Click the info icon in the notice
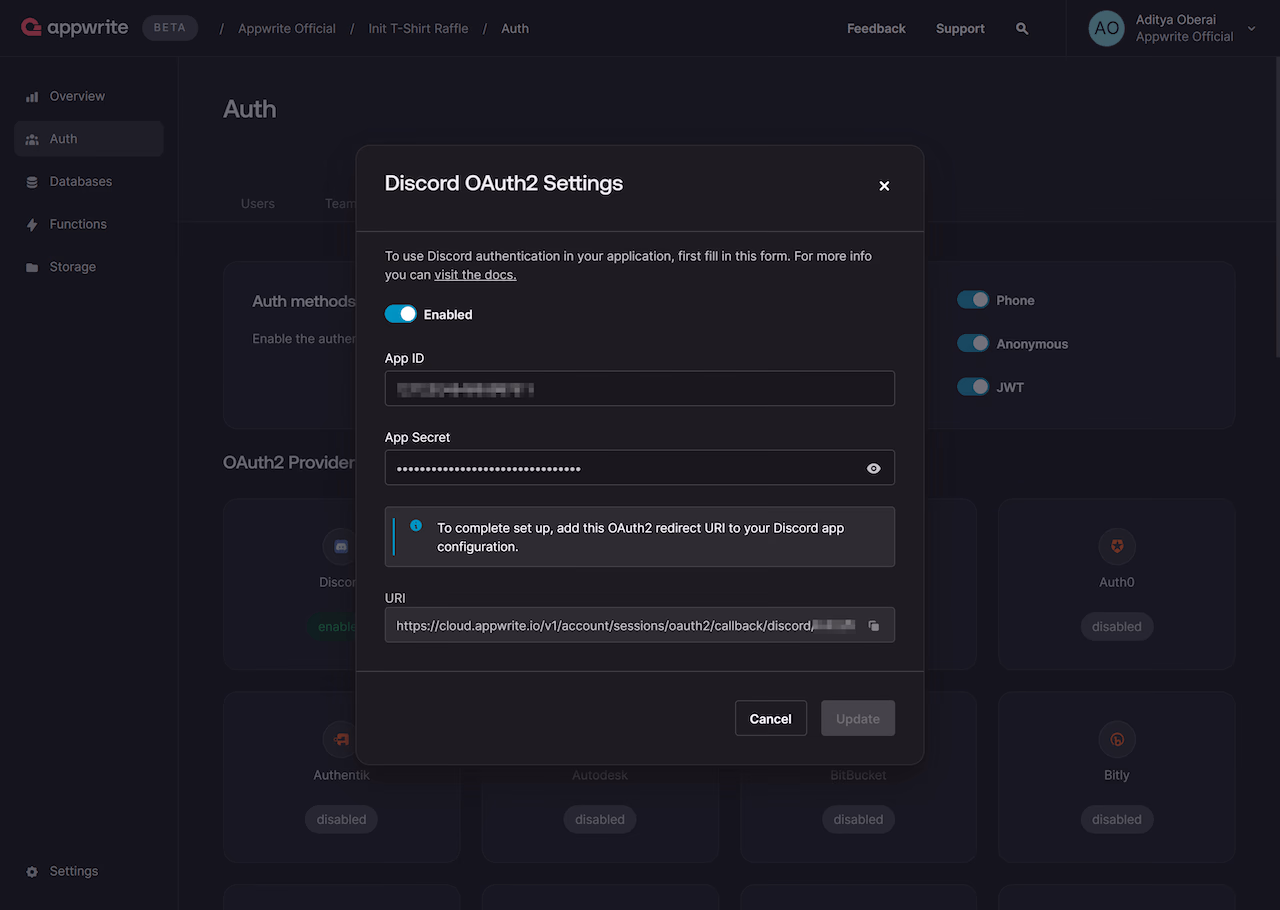1280x910 pixels. coord(416,525)
